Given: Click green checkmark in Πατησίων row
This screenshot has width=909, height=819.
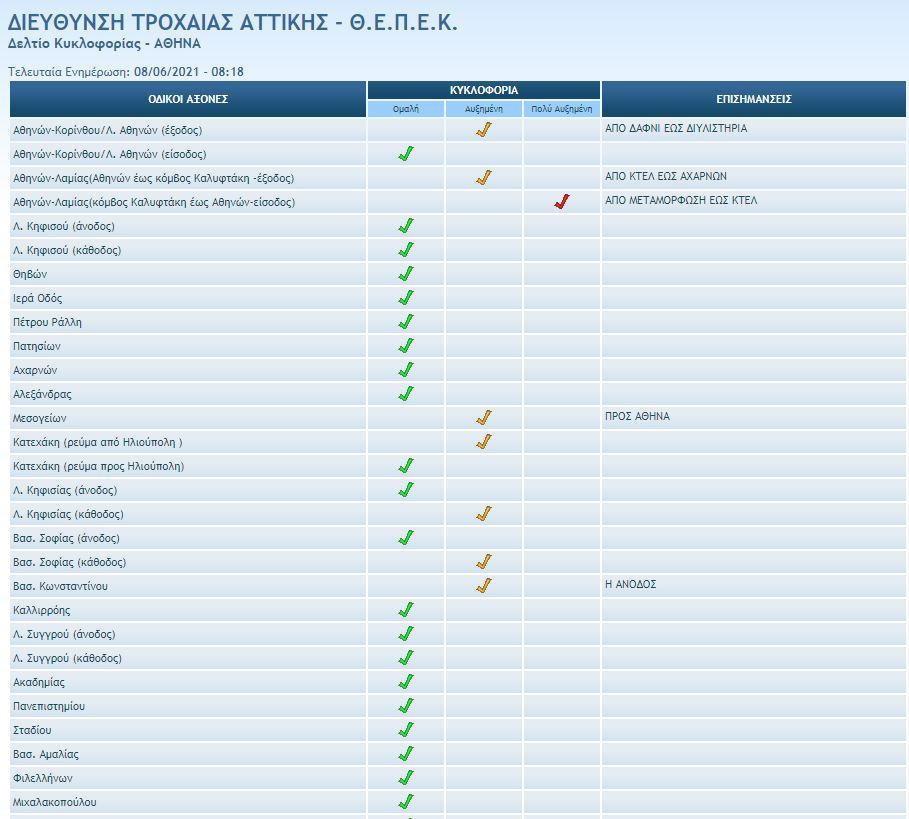Looking at the screenshot, I should (x=406, y=346).
